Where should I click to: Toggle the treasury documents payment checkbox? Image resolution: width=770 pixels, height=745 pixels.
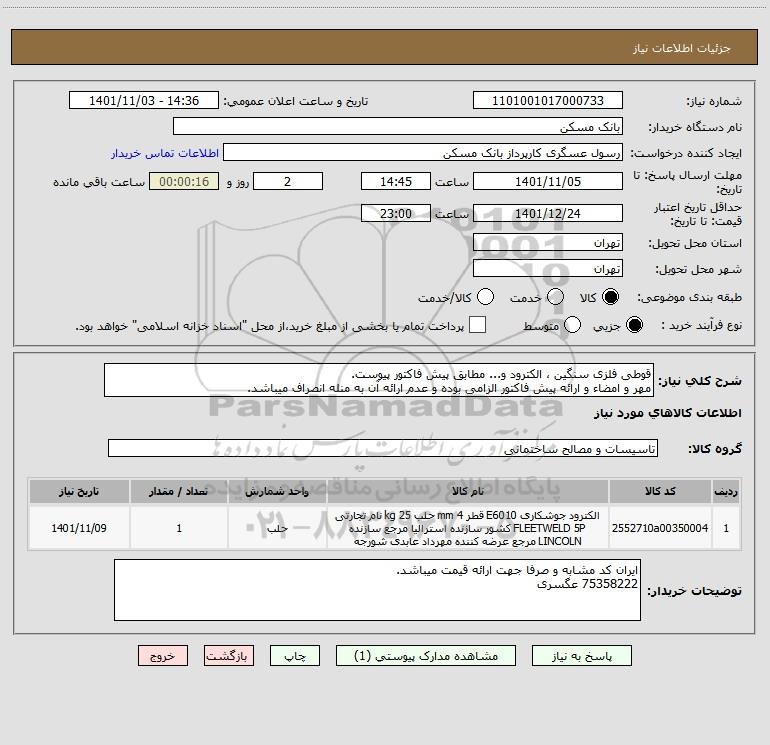478,325
